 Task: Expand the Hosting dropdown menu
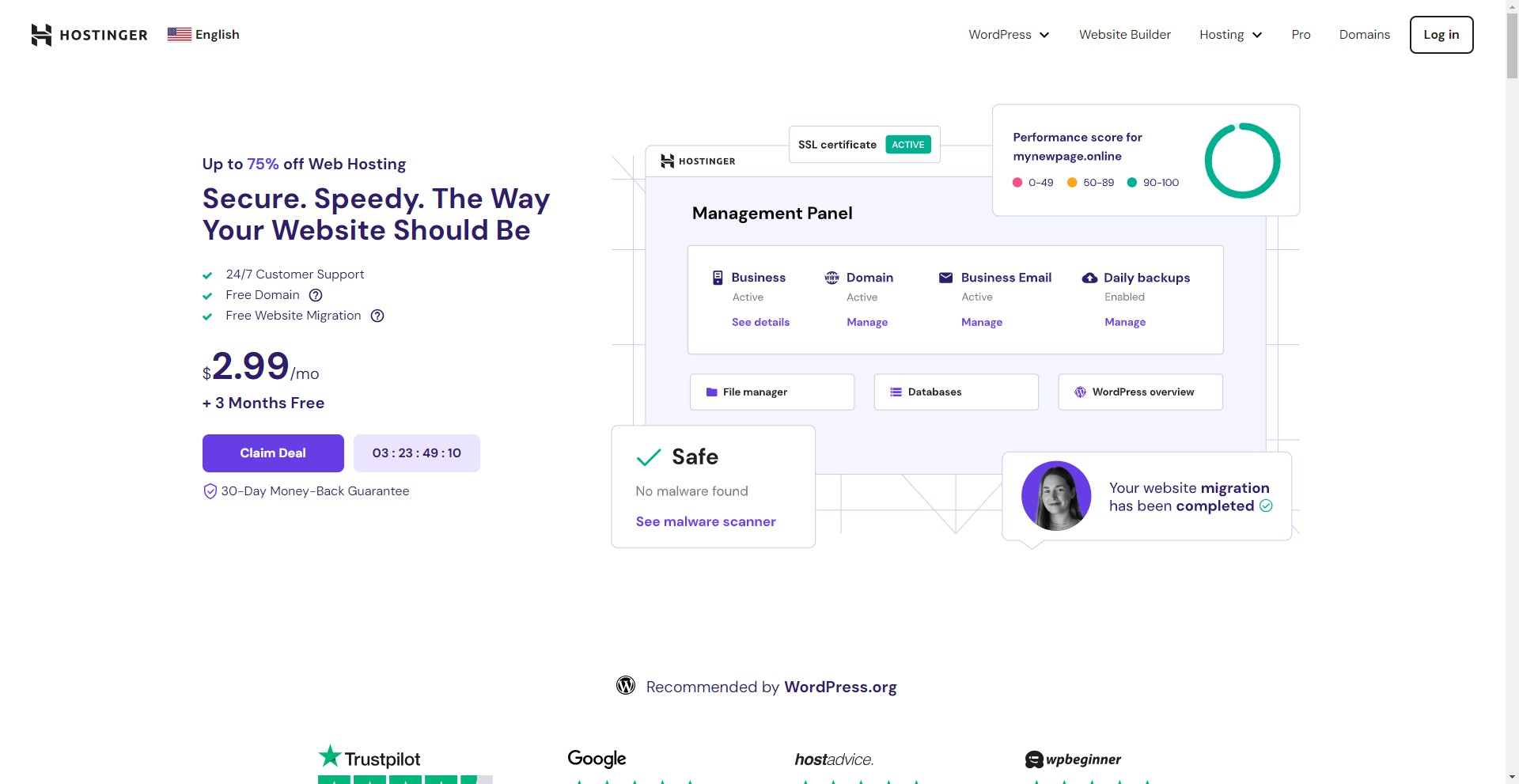[1230, 35]
